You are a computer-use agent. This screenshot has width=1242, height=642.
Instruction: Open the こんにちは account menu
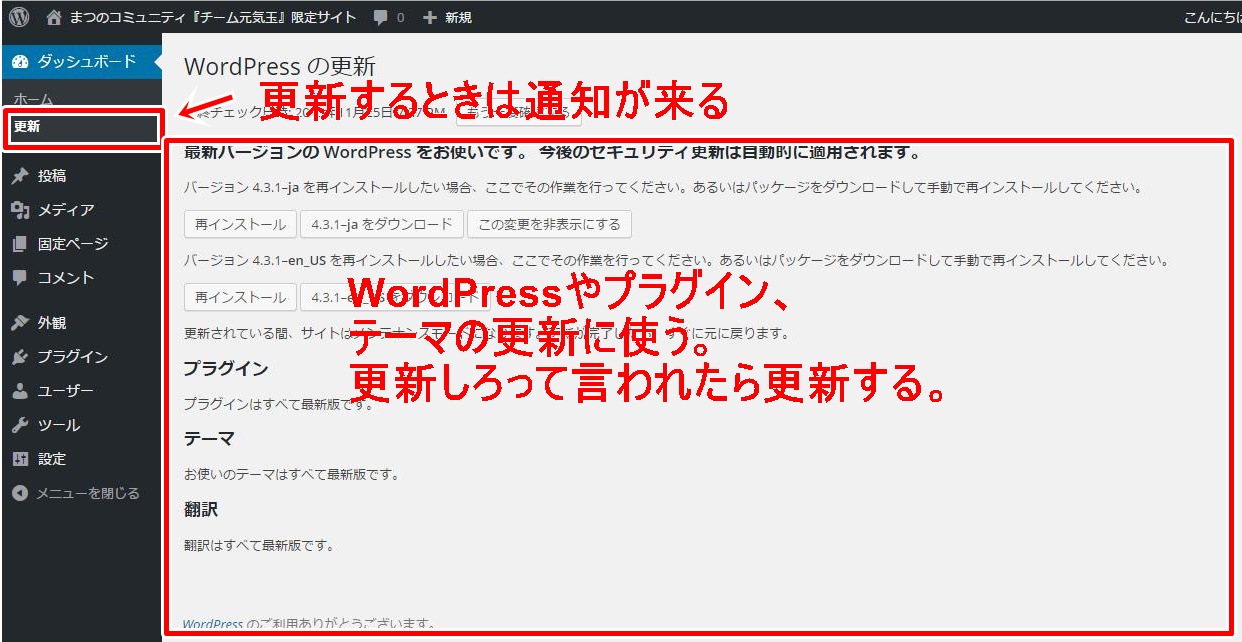tap(1212, 18)
